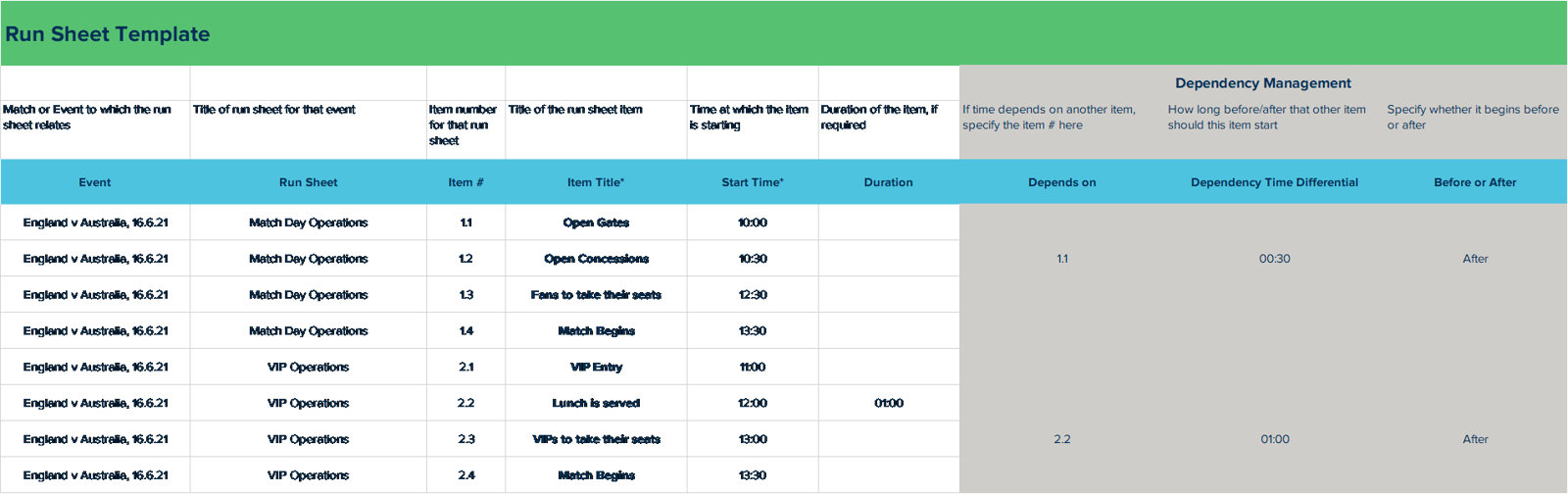
Task: Click start time '10:00' for Open Gates
Action: click(x=753, y=222)
